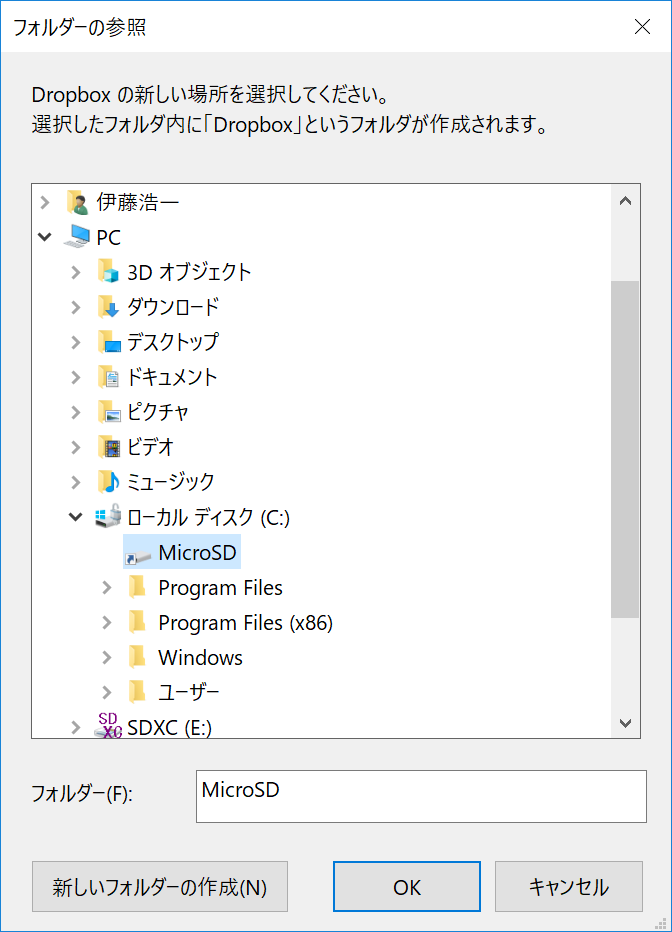Expand the SDXC (E:) drive node
Screen dimensions: 672x932
pos(75,728)
